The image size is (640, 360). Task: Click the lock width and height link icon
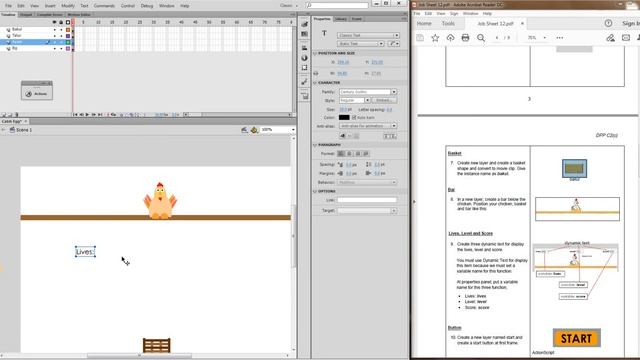316,73
